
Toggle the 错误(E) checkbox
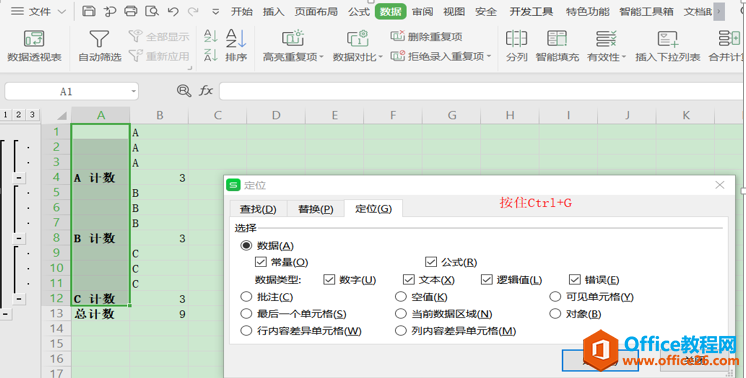click(574, 280)
